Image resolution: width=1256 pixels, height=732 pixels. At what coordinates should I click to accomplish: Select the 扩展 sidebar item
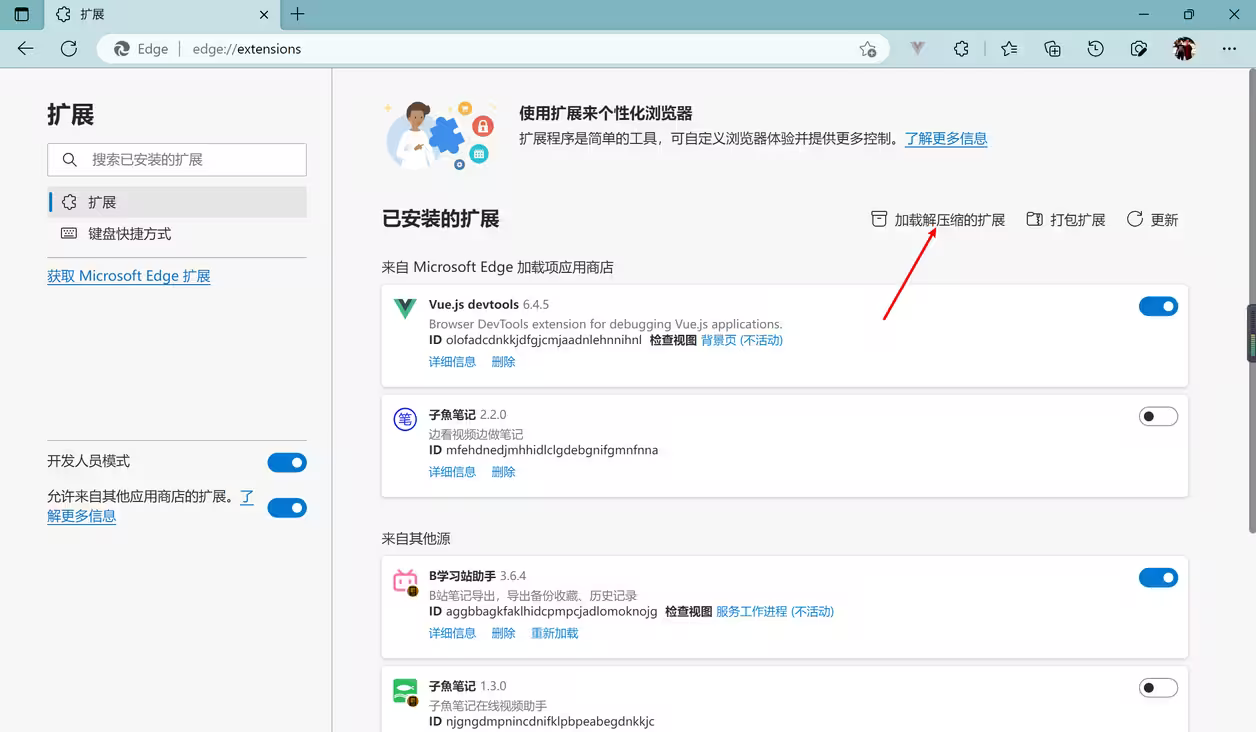[x=177, y=202]
